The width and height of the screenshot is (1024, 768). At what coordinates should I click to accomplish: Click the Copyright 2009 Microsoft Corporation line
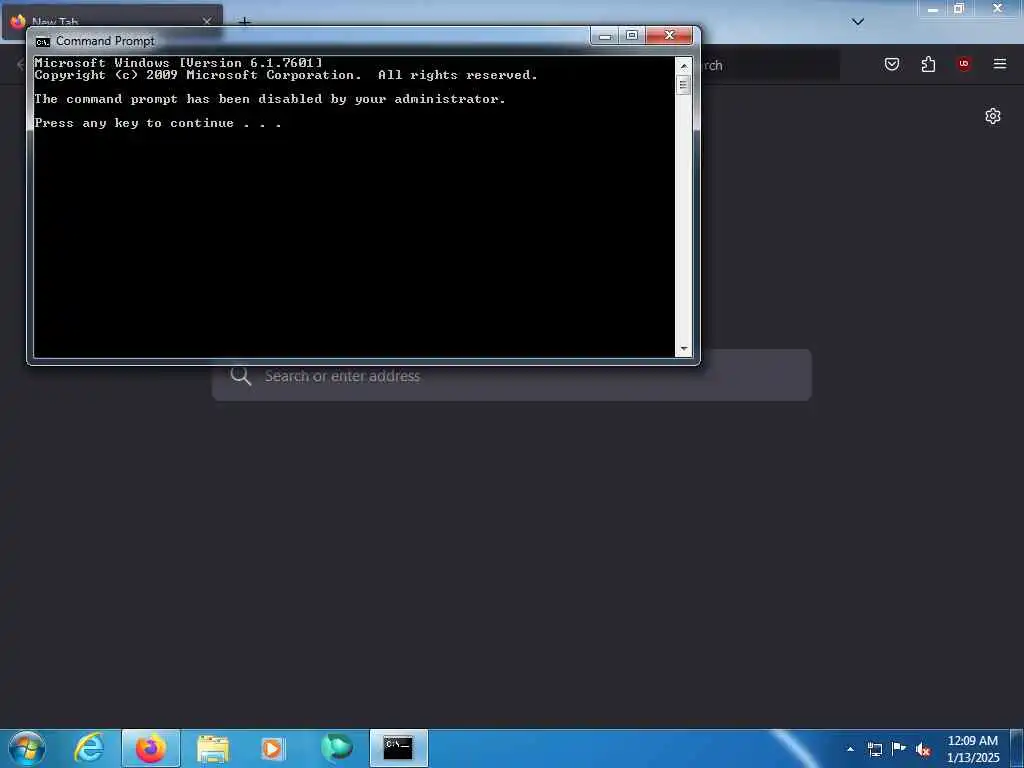click(286, 75)
